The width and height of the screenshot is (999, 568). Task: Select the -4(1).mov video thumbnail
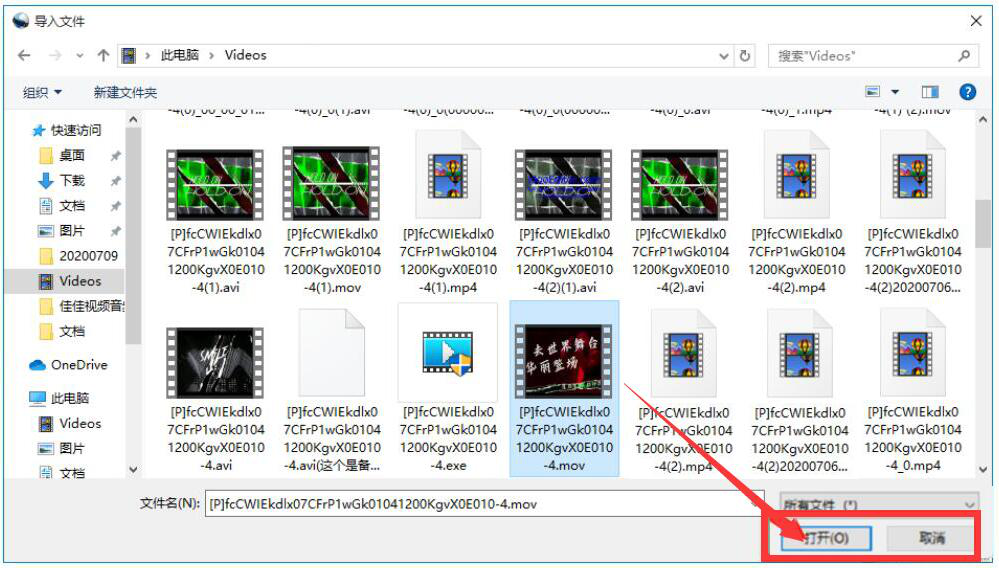[331, 184]
